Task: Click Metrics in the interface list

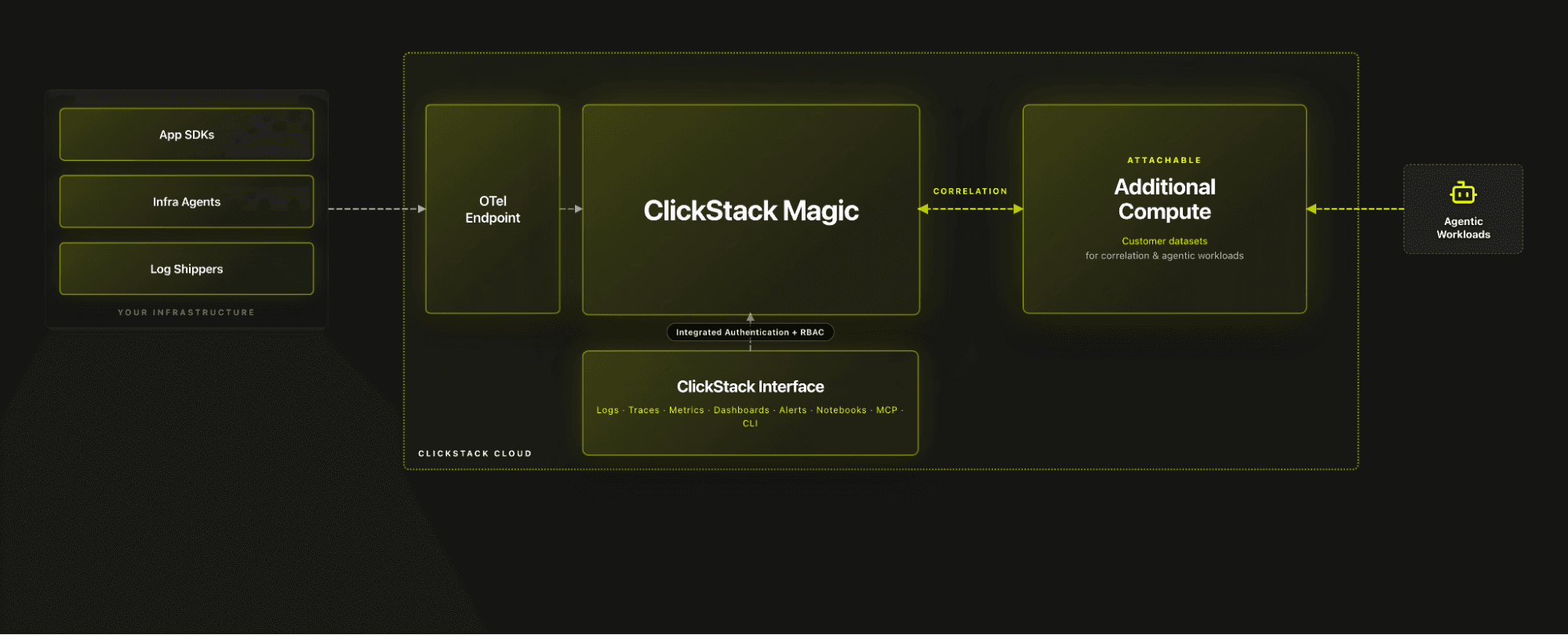Action: click(686, 410)
